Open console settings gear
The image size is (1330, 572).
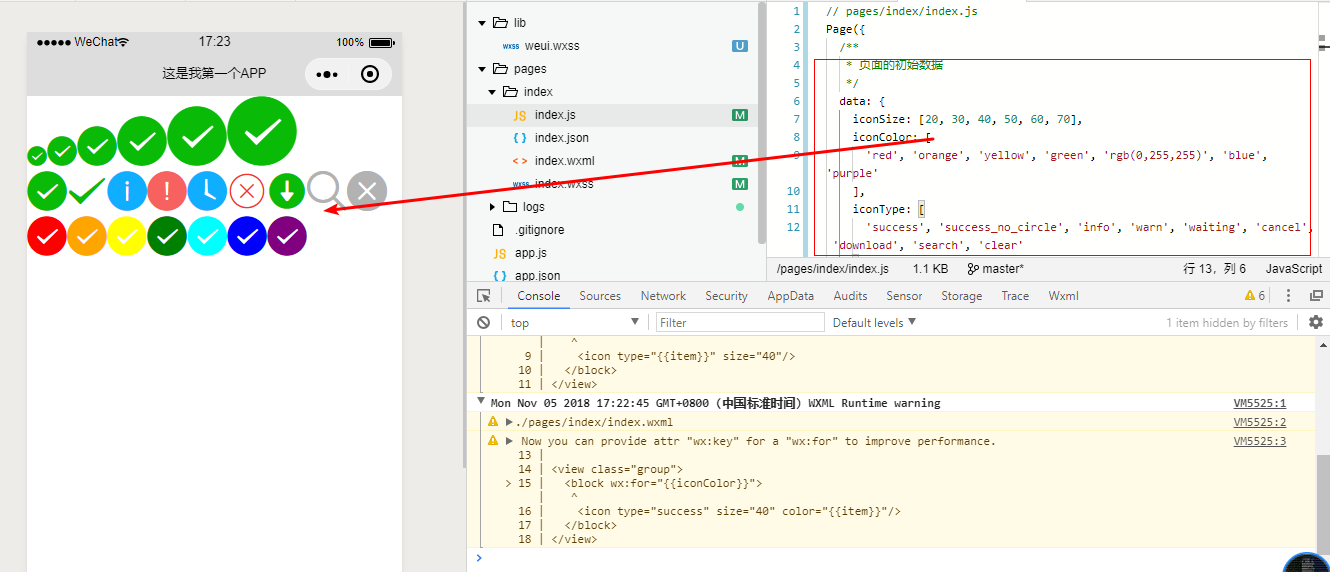coord(1316,322)
